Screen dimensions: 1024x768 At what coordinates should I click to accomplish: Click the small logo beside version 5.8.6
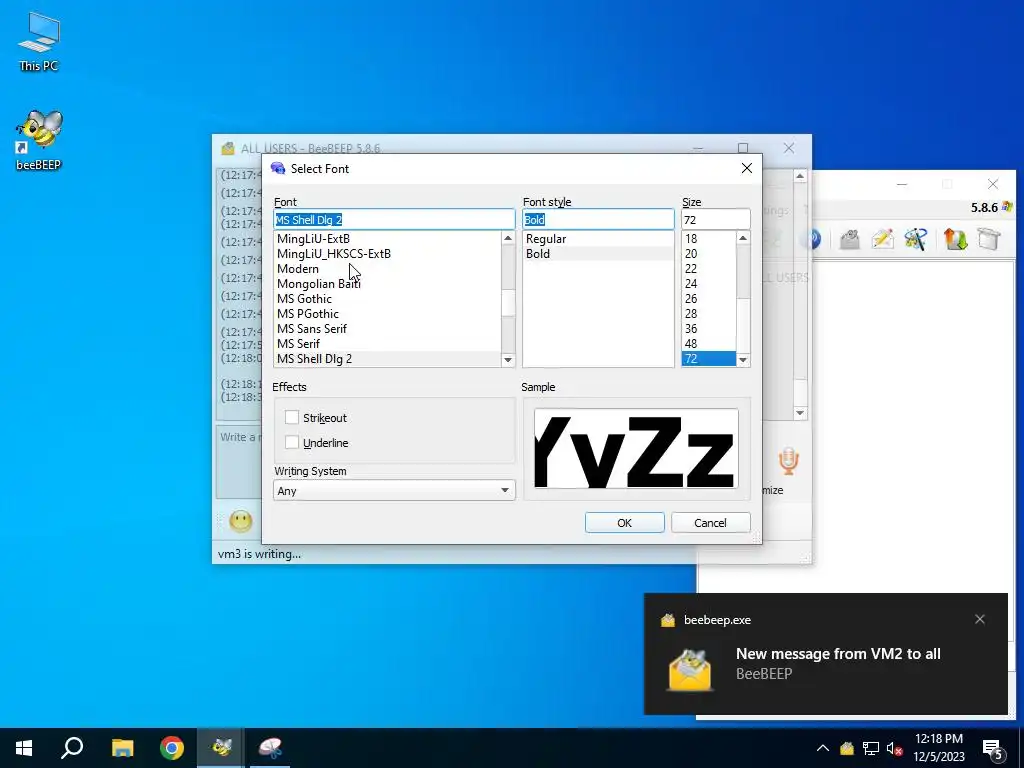(x=1007, y=207)
